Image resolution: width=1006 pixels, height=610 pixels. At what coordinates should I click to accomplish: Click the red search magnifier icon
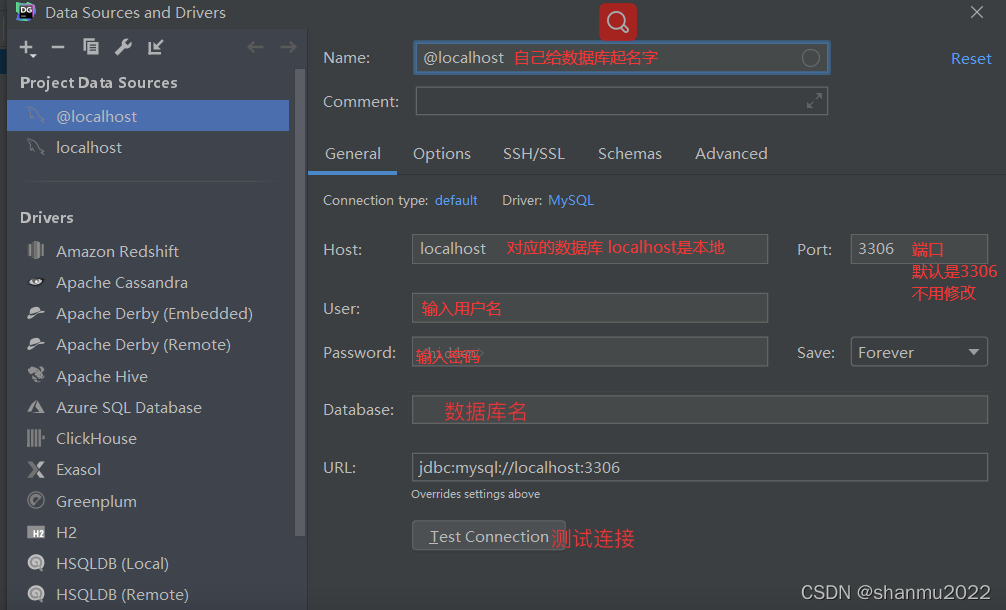point(618,22)
